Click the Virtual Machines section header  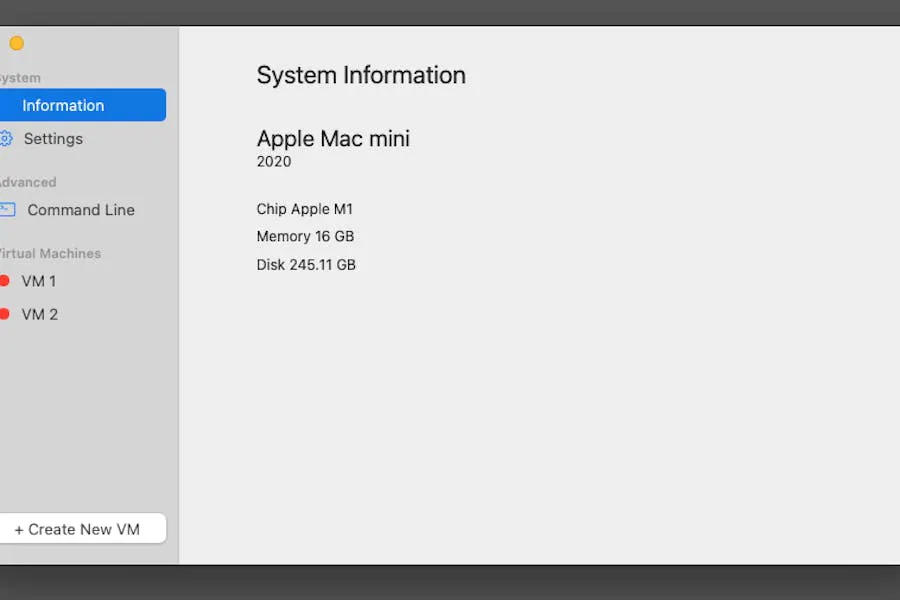pyautogui.click(x=49, y=253)
